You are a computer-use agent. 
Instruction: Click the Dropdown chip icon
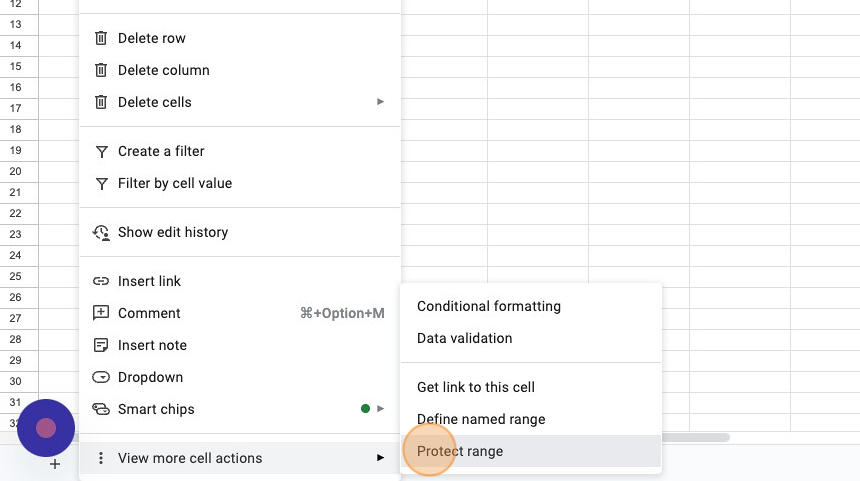pos(101,377)
